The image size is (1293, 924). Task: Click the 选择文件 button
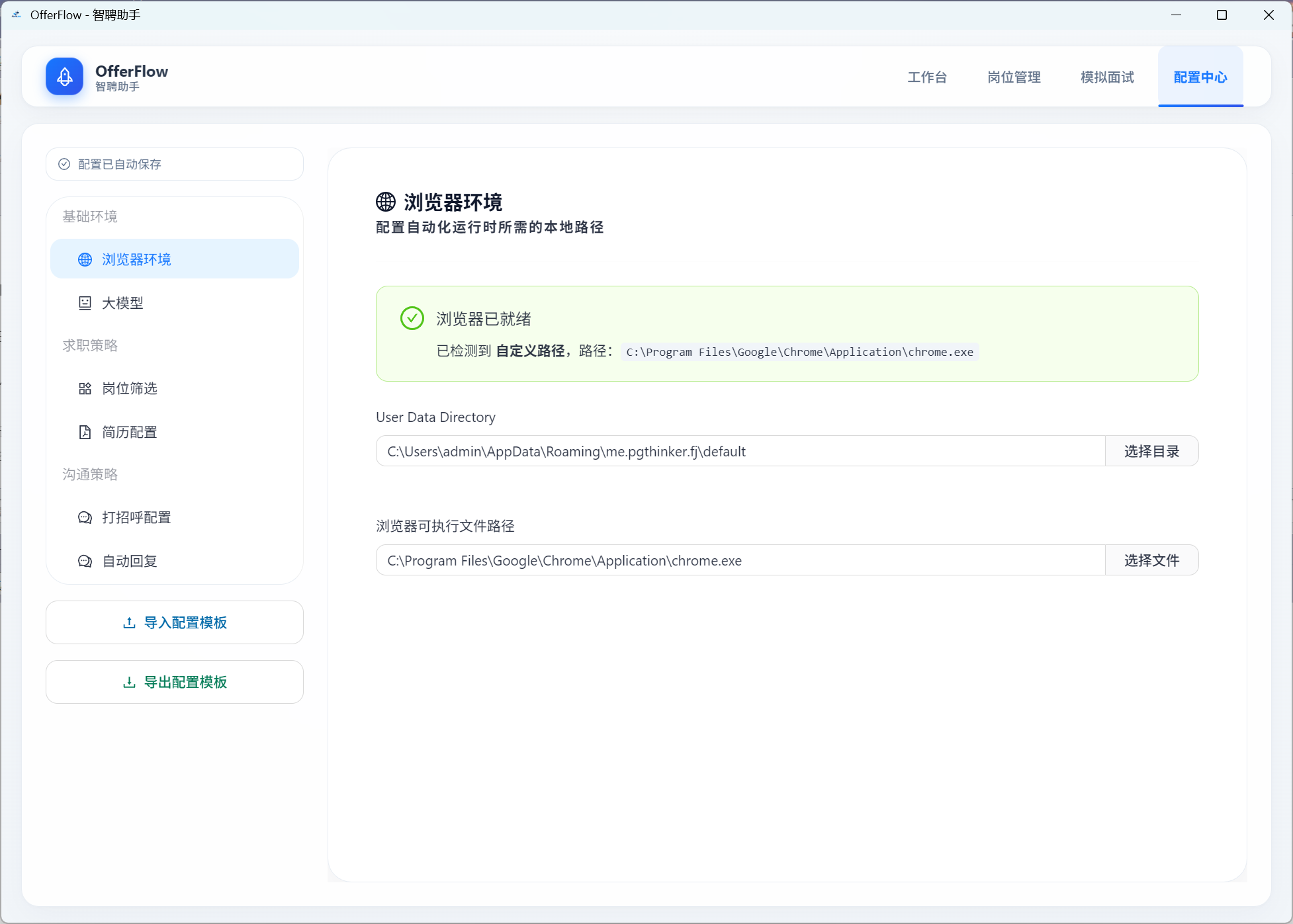point(1151,560)
